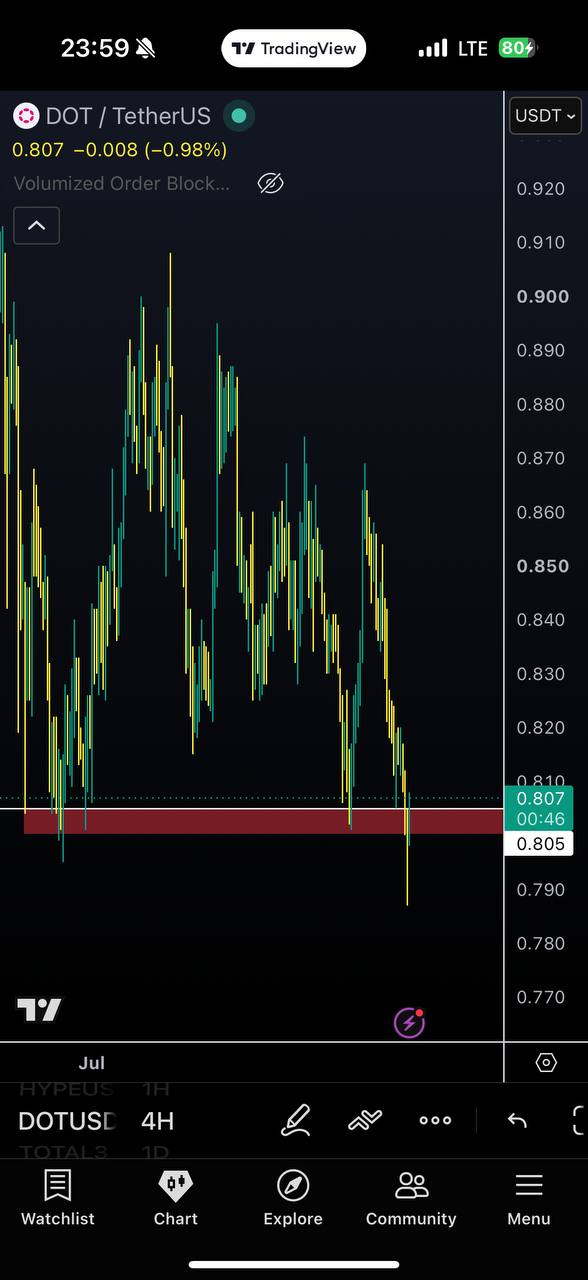
Task: Tap the 0.850 price axis label
Action: click(x=541, y=566)
